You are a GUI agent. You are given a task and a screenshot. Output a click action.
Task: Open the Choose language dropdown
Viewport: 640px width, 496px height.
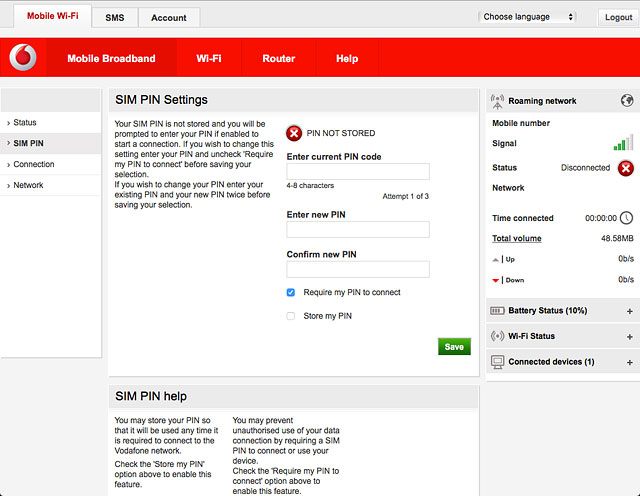tap(527, 17)
